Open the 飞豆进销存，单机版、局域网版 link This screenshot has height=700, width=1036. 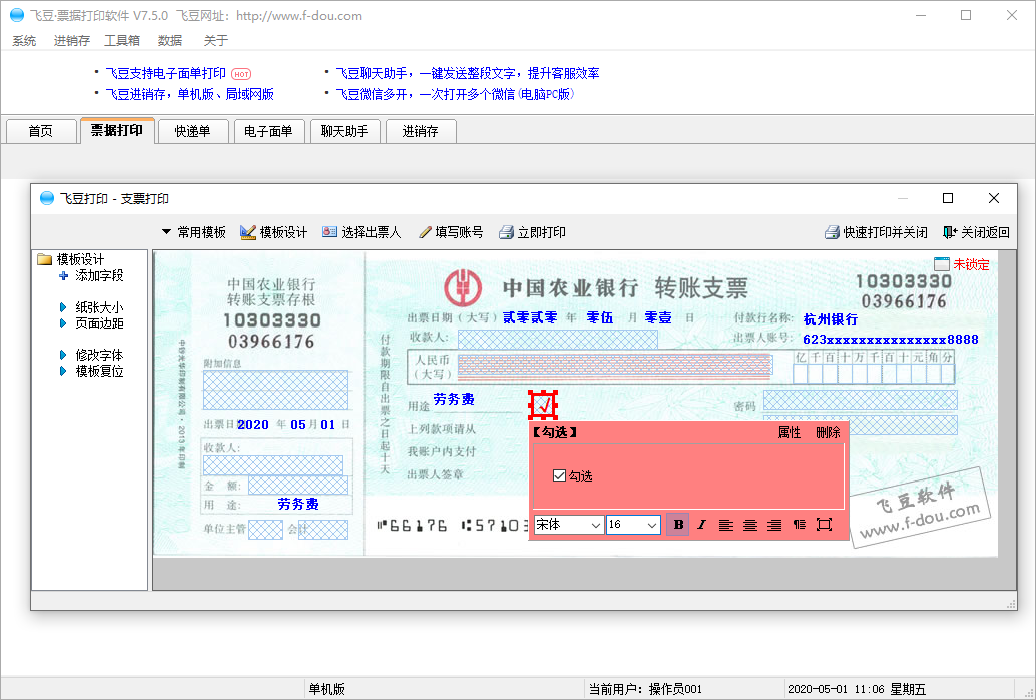coord(190,95)
